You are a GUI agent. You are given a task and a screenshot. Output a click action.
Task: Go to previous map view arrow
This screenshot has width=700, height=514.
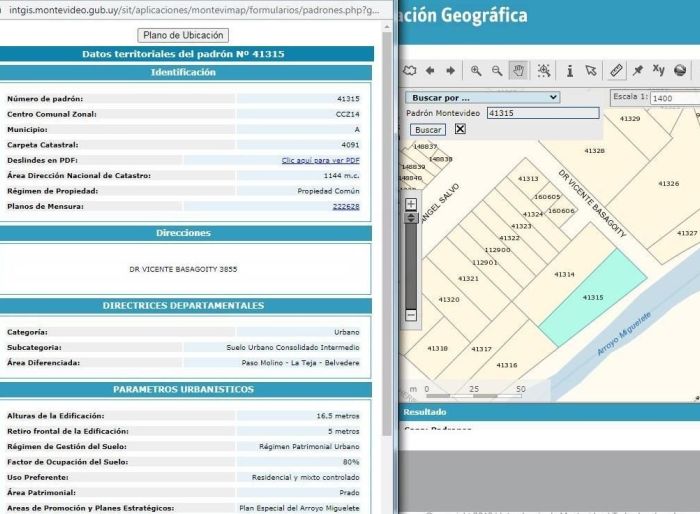pos(430,71)
